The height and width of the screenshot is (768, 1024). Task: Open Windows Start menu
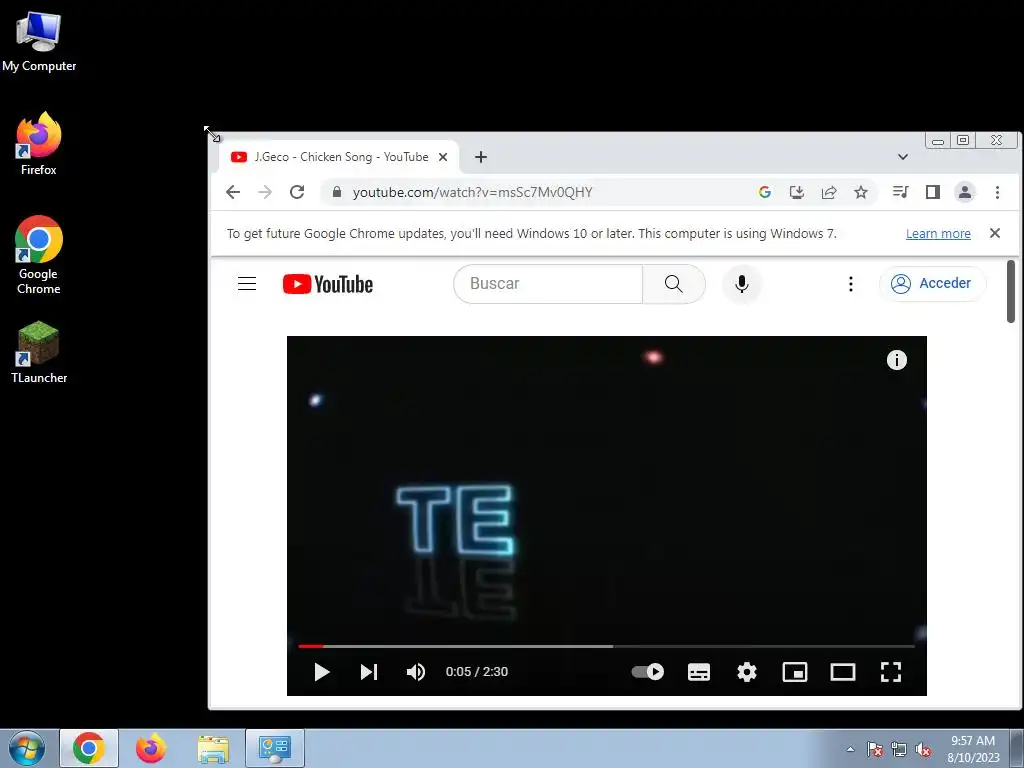tap(26, 748)
